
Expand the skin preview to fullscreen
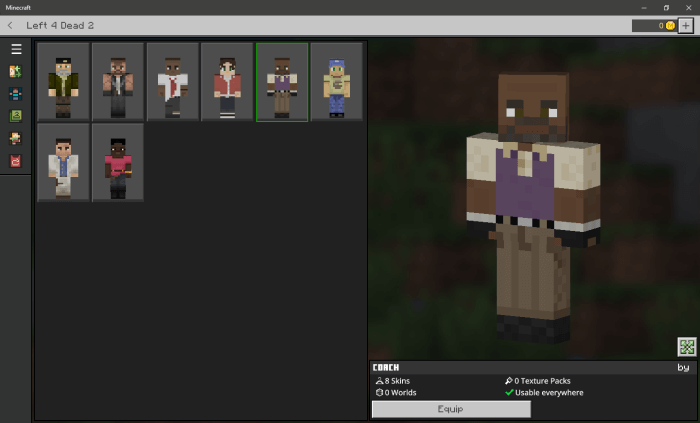(x=686, y=346)
